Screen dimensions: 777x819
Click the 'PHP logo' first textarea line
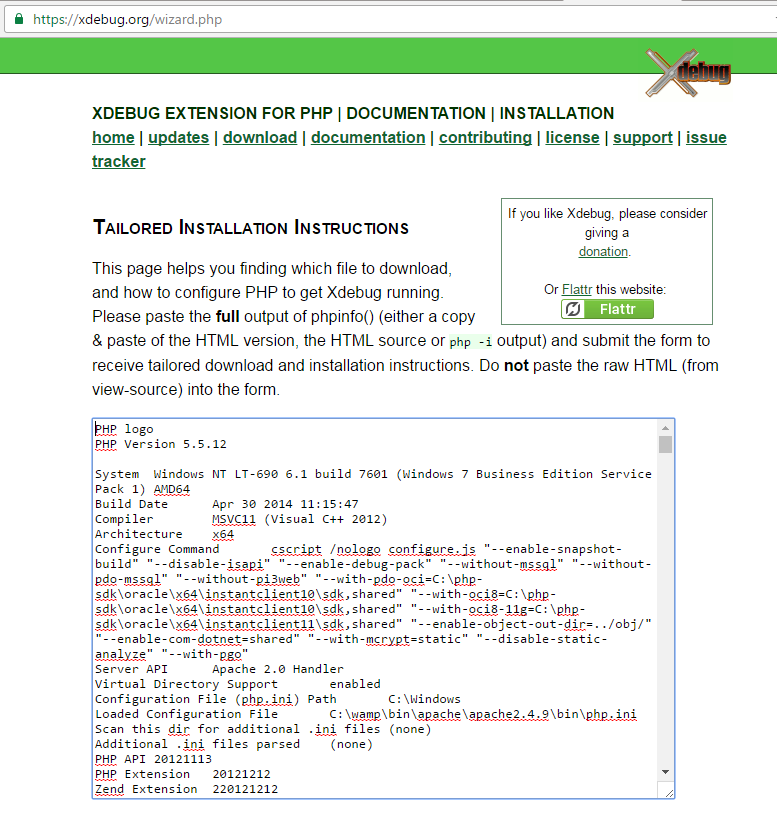tap(124, 429)
